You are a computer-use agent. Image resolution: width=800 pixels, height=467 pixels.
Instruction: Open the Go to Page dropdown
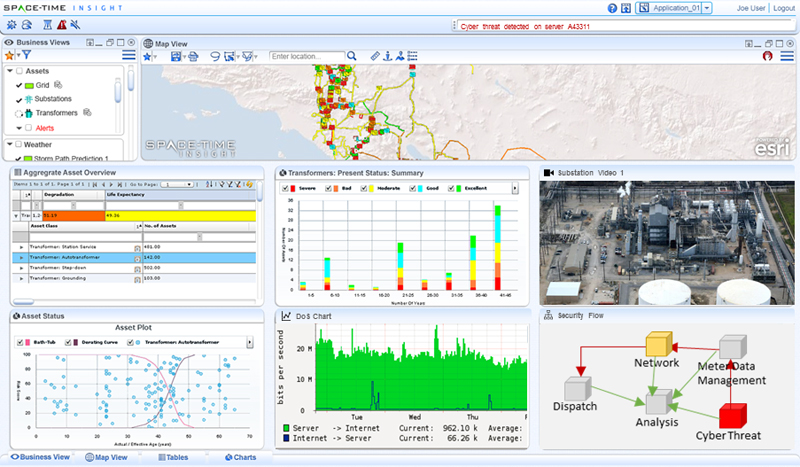(x=177, y=184)
